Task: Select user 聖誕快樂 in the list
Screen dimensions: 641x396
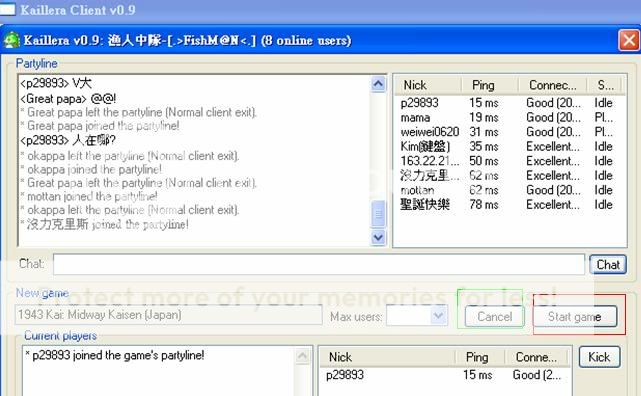Action: click(425, 204)
